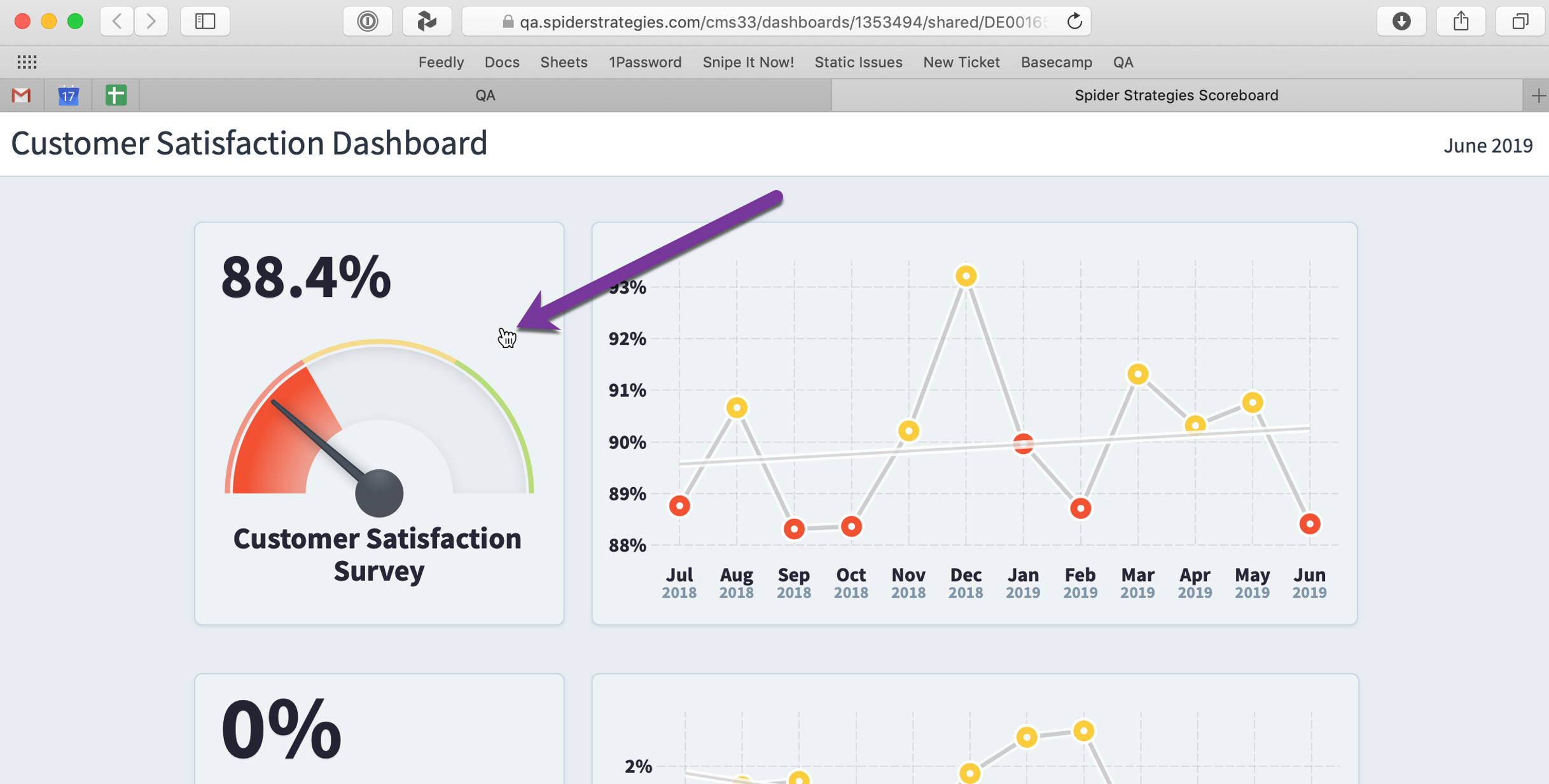Reload the page with refresh icon
The height and width of the screenshot is (784, 1549).
point(1074,22)
